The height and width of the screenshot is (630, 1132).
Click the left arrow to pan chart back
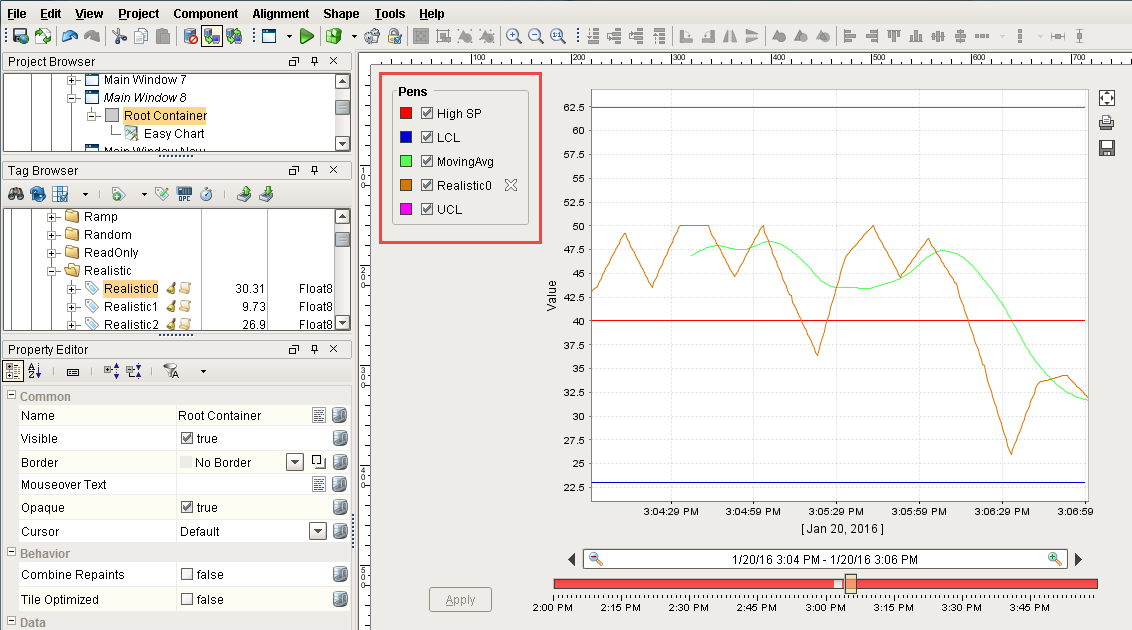[x=572, y=559]
